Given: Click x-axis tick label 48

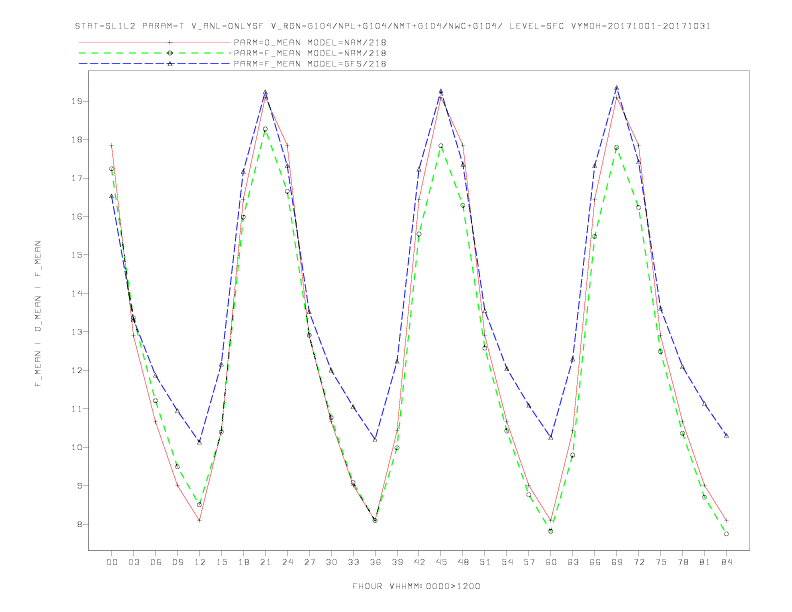Looking at the screenshot, I should pos(463,562).
